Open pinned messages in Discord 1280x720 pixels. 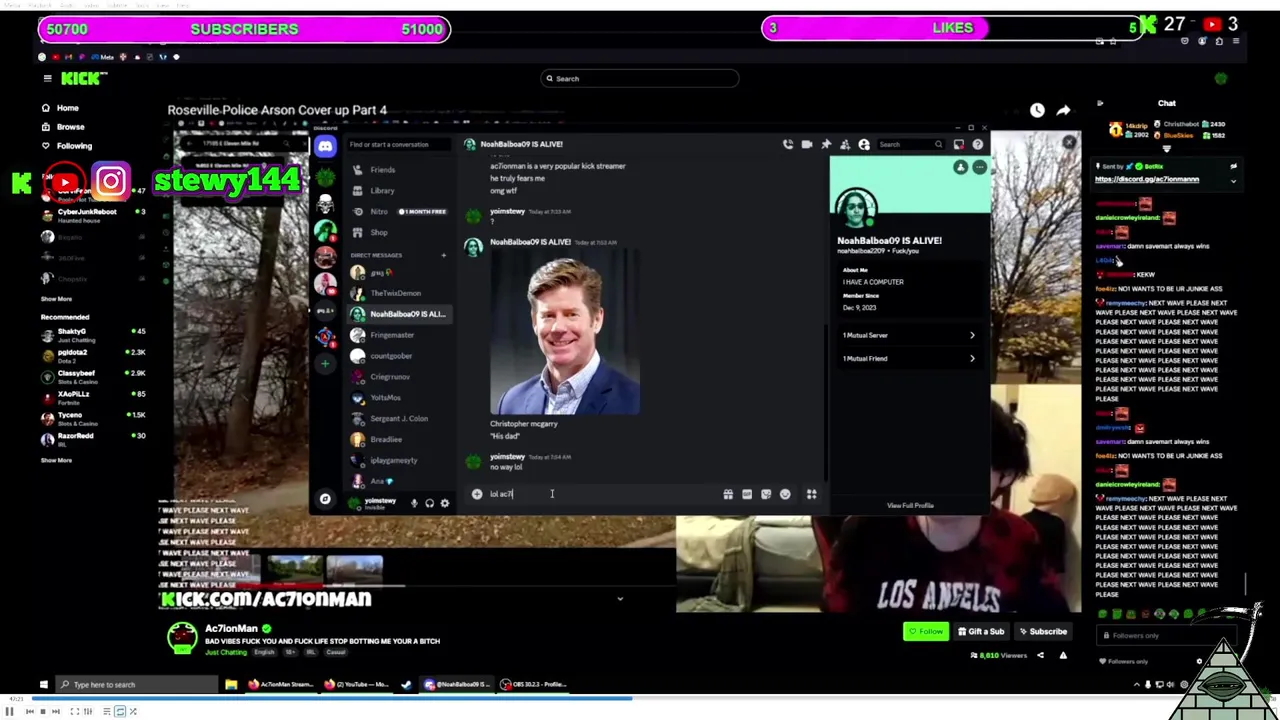pos(826,144)
